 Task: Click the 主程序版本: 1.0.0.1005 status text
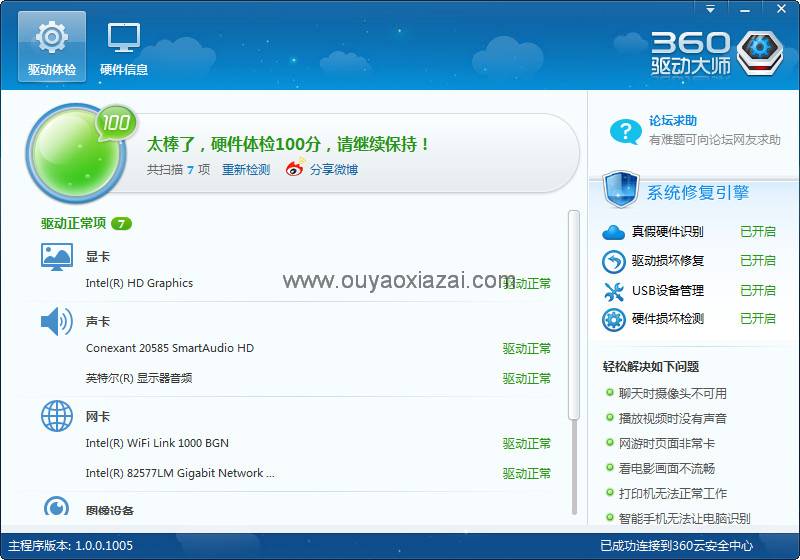tap(70, 546)
